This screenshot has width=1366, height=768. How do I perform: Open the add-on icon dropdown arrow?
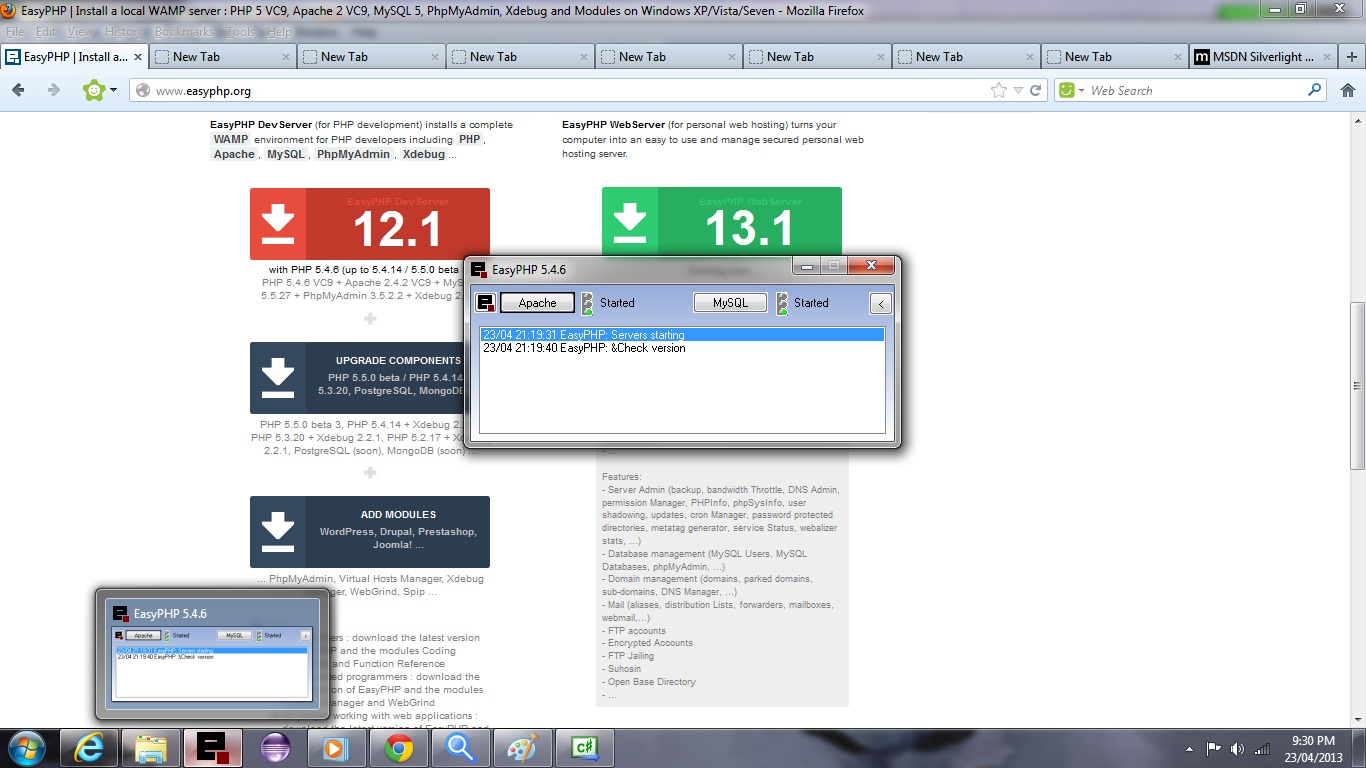coord(113,90)
